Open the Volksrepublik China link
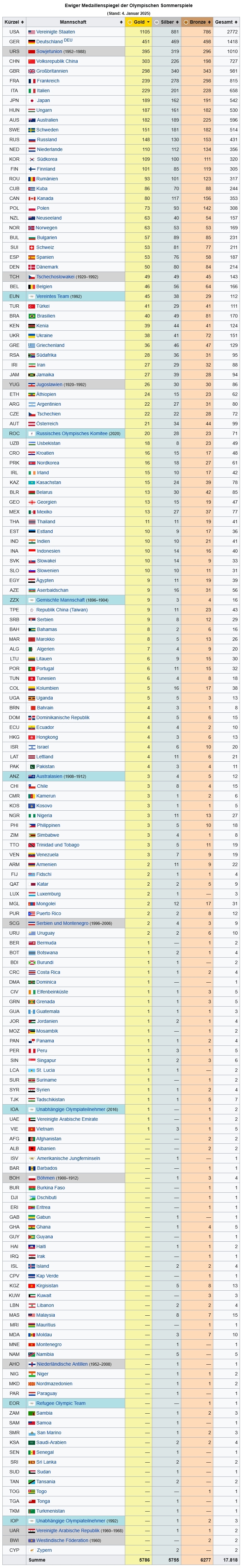This screenshot has height=1568, width=243. (57, 61)
